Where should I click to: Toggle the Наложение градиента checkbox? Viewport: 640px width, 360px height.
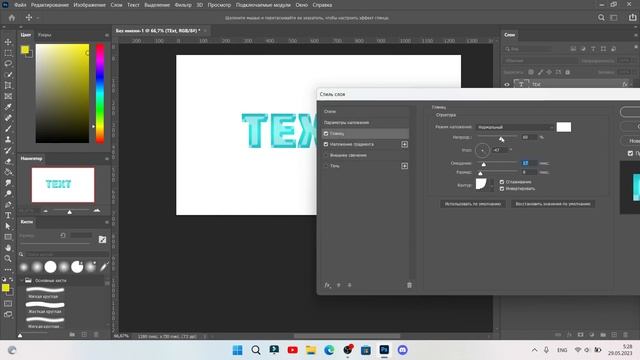click(326, 144)
